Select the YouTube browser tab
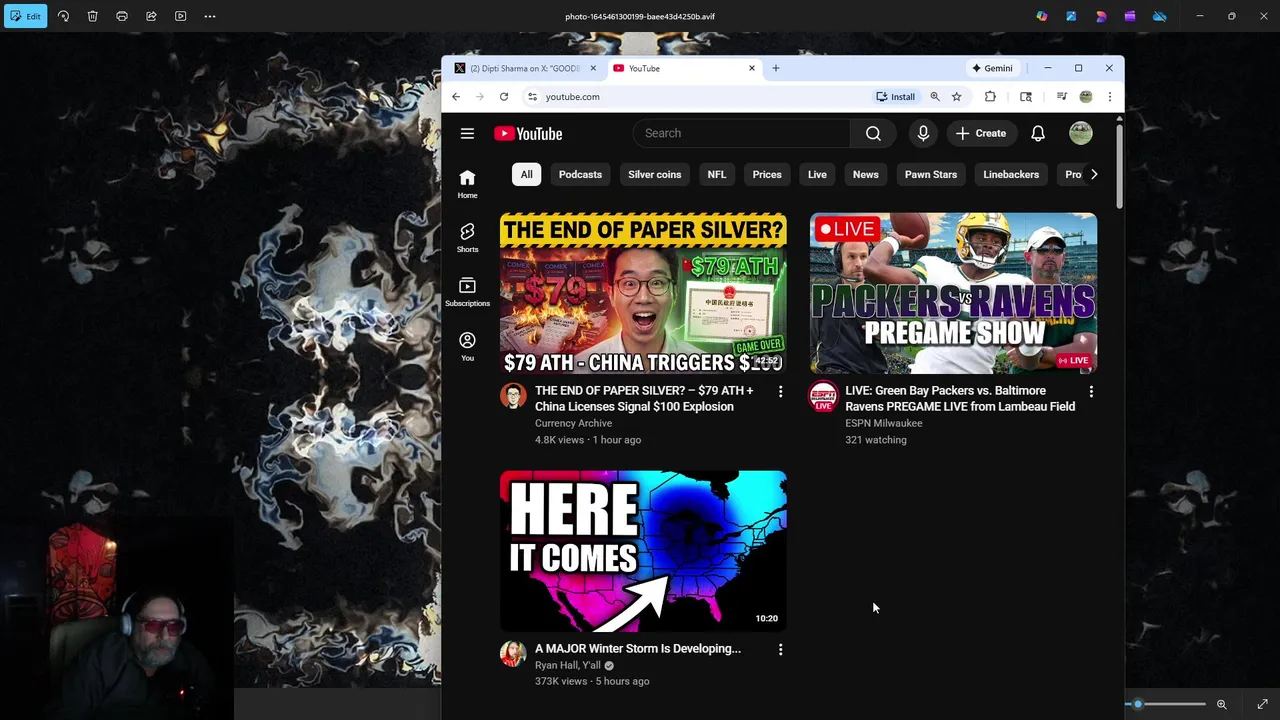This screenshot has width=1280, height=720. coord(684,68)
